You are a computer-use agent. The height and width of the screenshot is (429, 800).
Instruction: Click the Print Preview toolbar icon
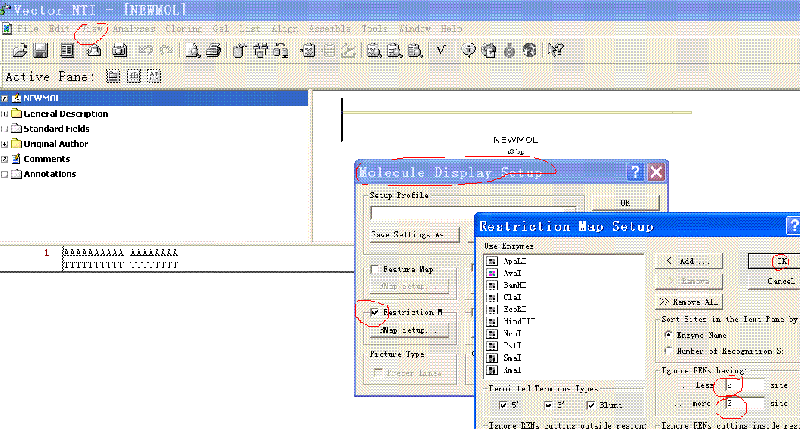(193, 50)
